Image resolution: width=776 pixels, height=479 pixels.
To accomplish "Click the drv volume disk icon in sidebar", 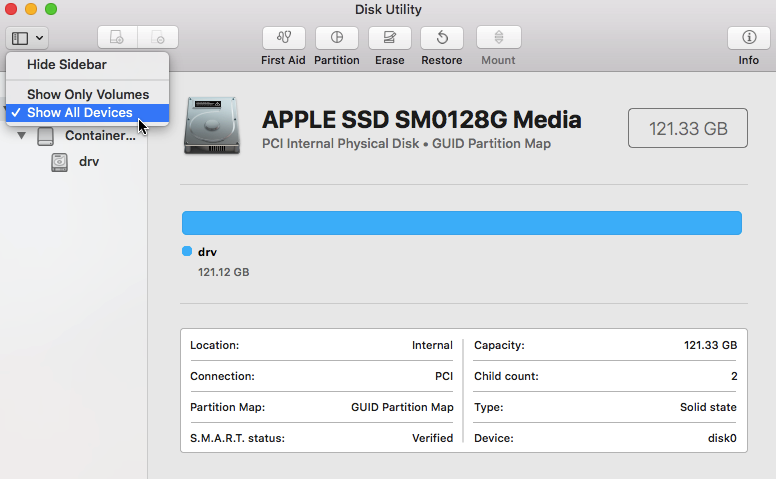I will (x=59, y=162).
